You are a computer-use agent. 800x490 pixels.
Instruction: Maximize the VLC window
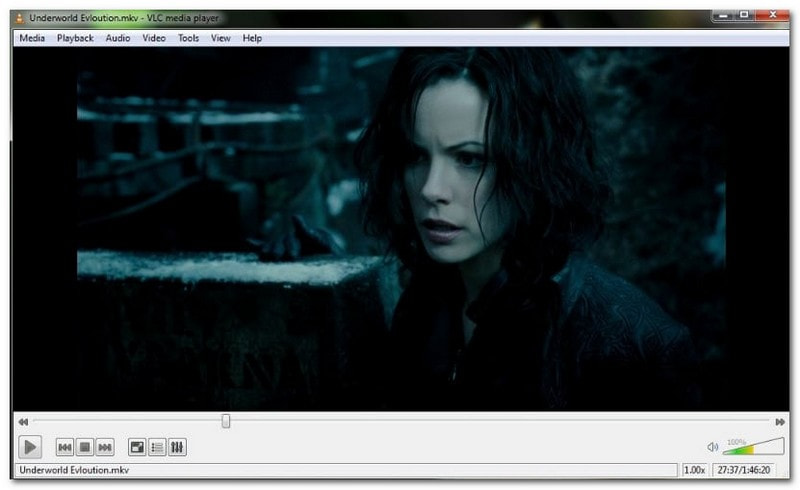click(x=744, y=15)
